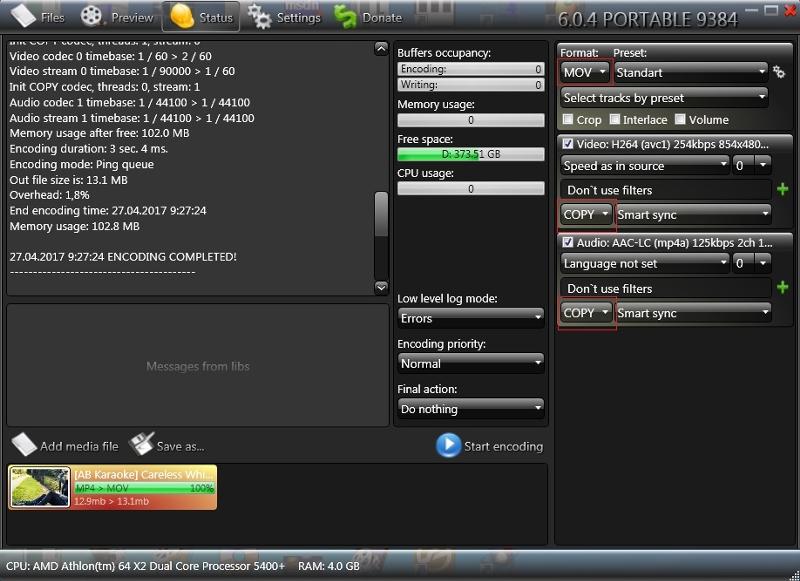Viewport: 800px width, 581px height.
Task: Open the video COPY codec dropdown
Action: click(585, 214)
